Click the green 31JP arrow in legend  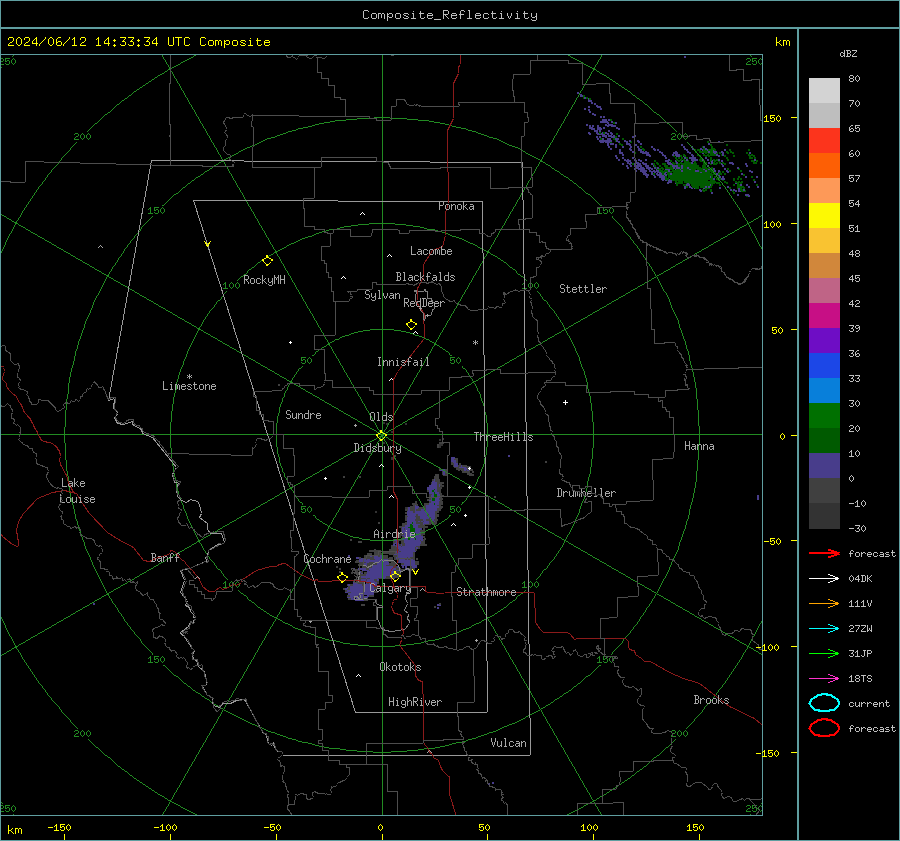point(824,653)
